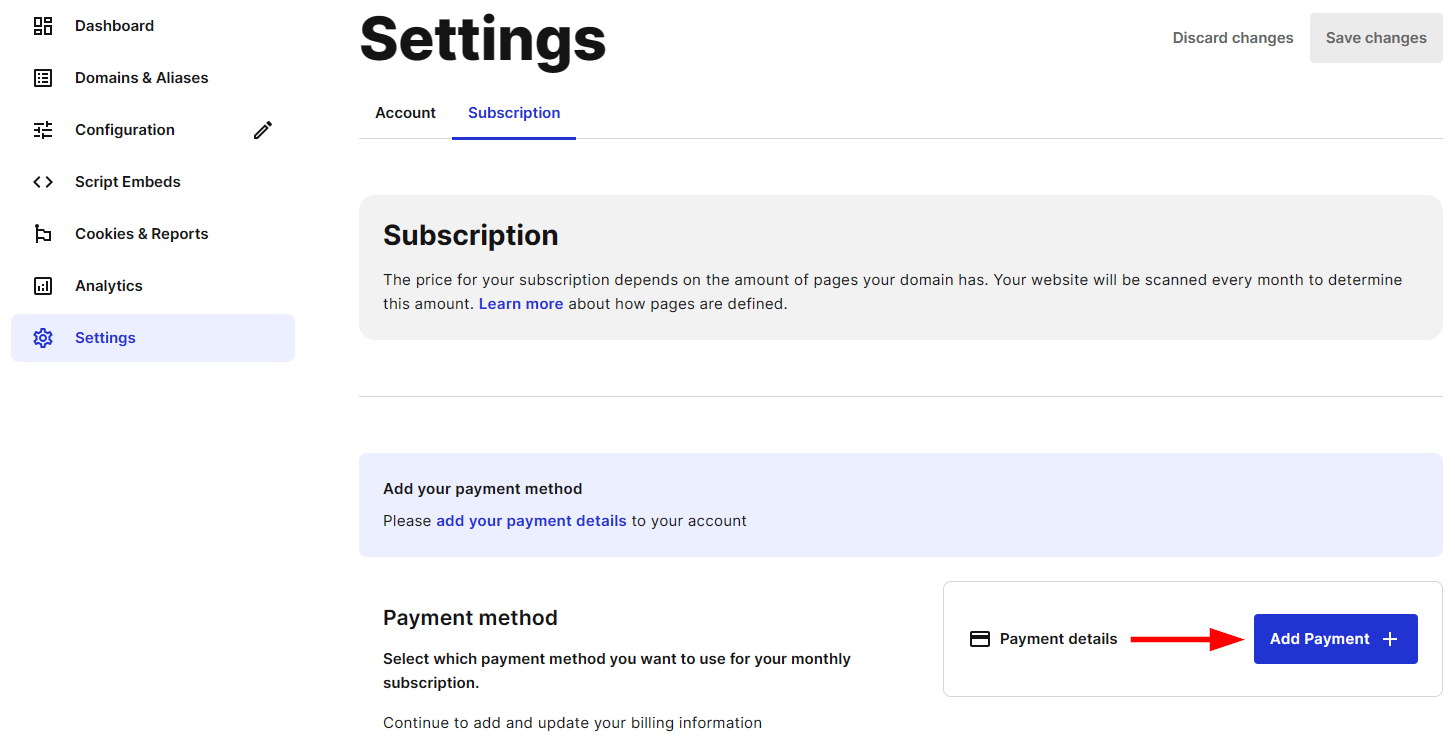Click the add your payment details link
The image size is (1455, 745).
click(531, 520)
